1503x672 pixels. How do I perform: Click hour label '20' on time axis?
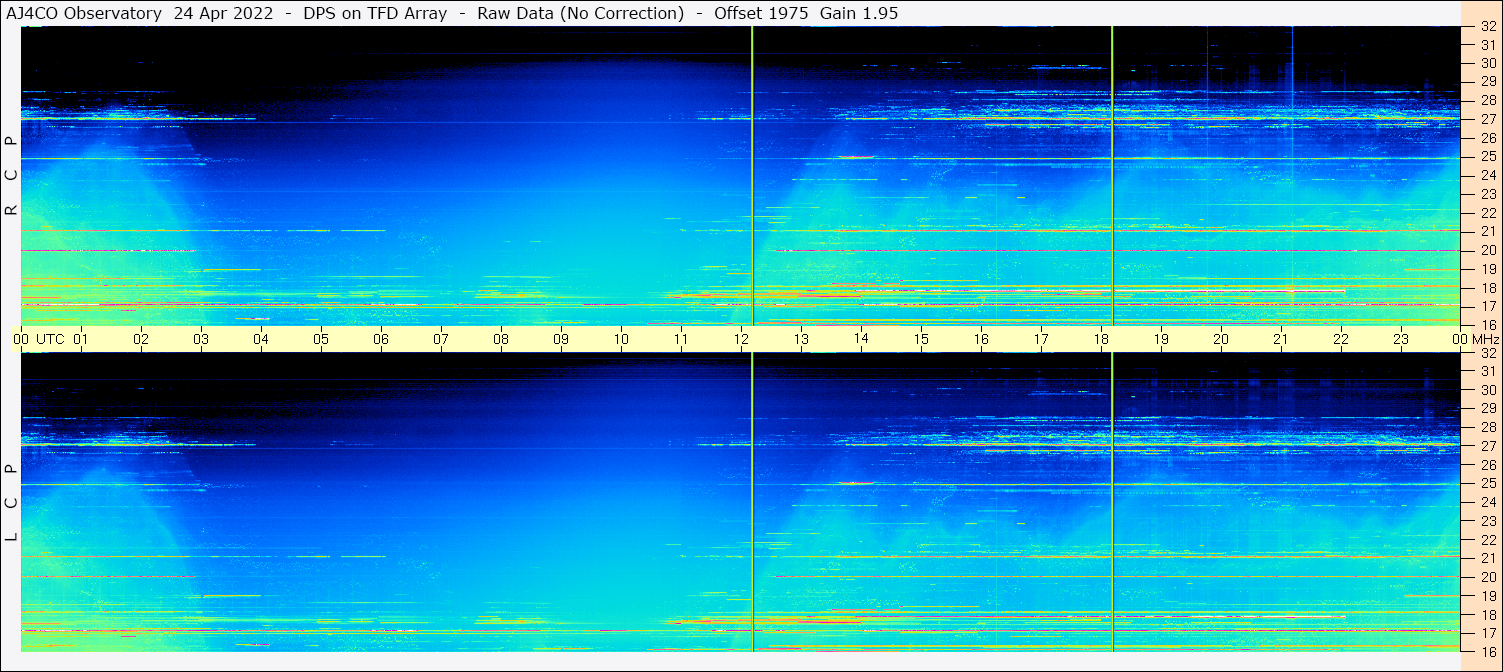(x=1221, y=339)
